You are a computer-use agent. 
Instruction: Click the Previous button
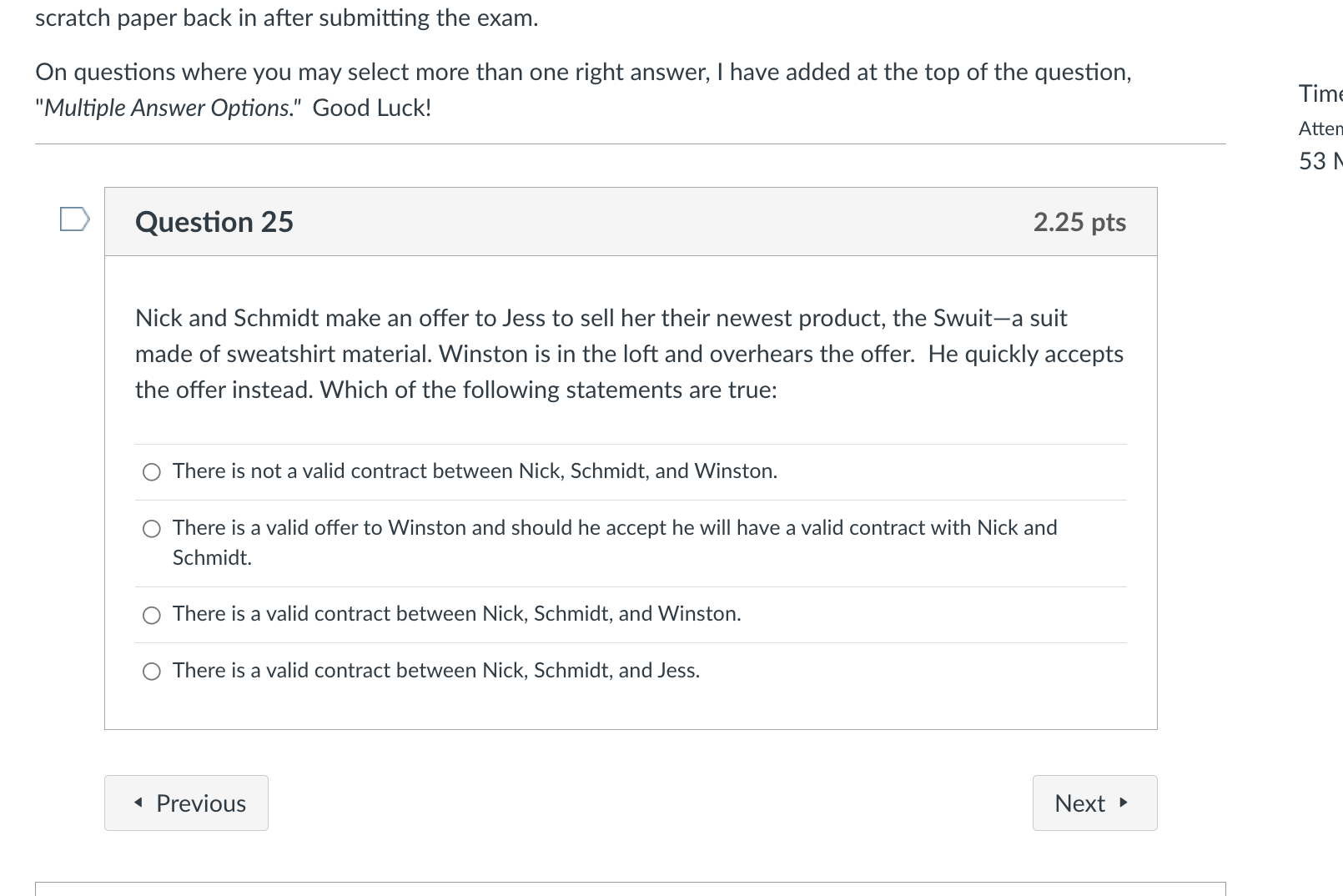[185, 803]
